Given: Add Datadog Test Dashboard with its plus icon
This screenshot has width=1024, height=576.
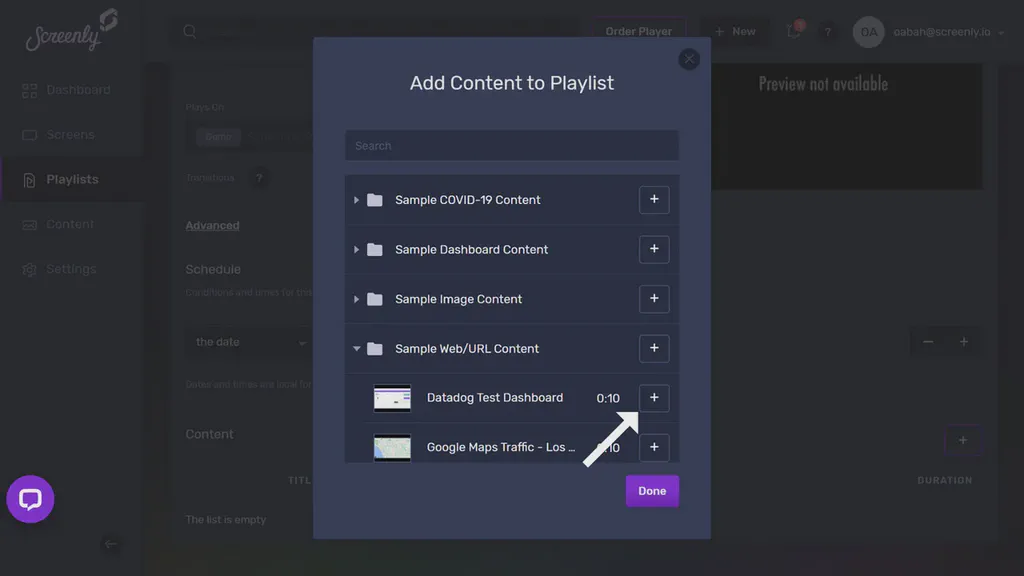Looking at the screenshot, I should [654, 397].
